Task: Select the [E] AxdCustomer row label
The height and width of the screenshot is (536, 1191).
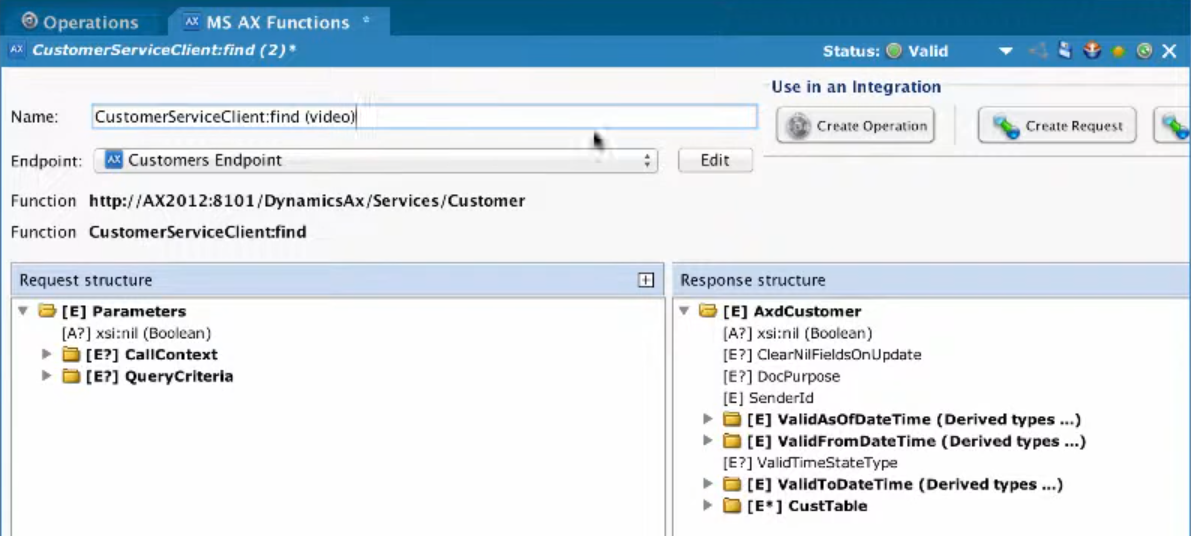Action: click(792, 311)
